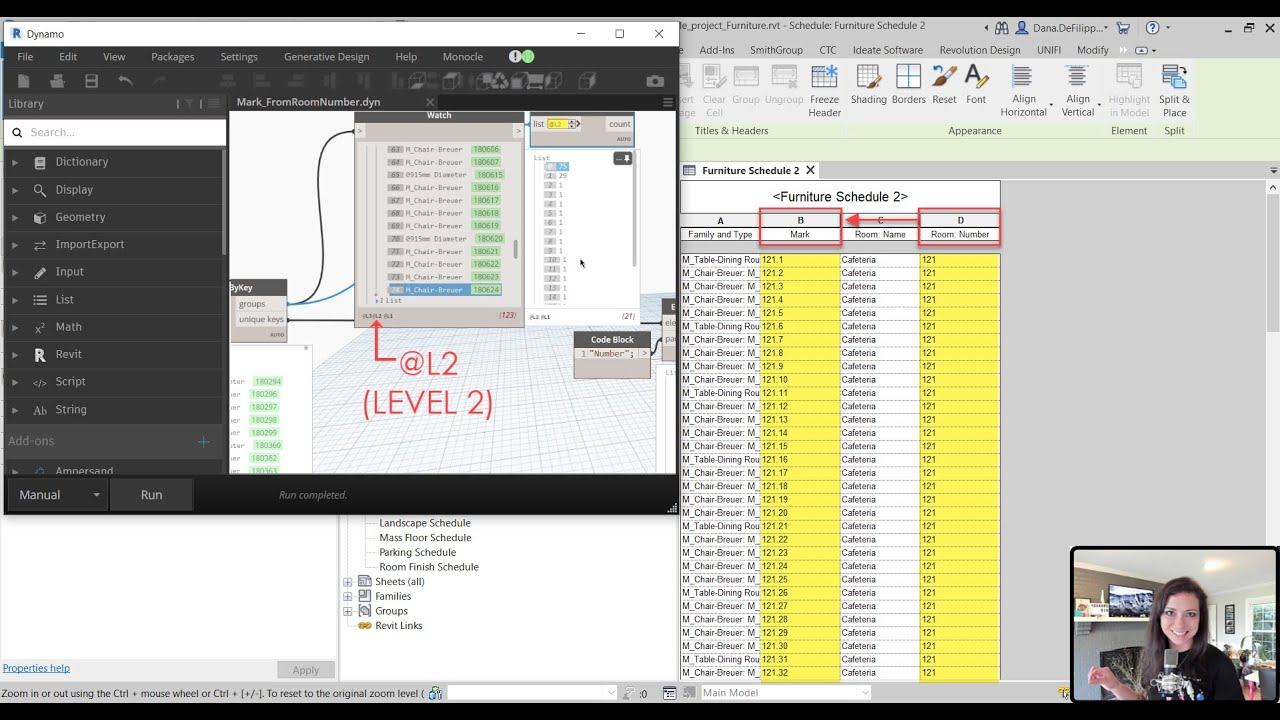The image size is (1280, 720).
Task: Close the Furniture Schedule 2 view tab
Action: (810, 170)
